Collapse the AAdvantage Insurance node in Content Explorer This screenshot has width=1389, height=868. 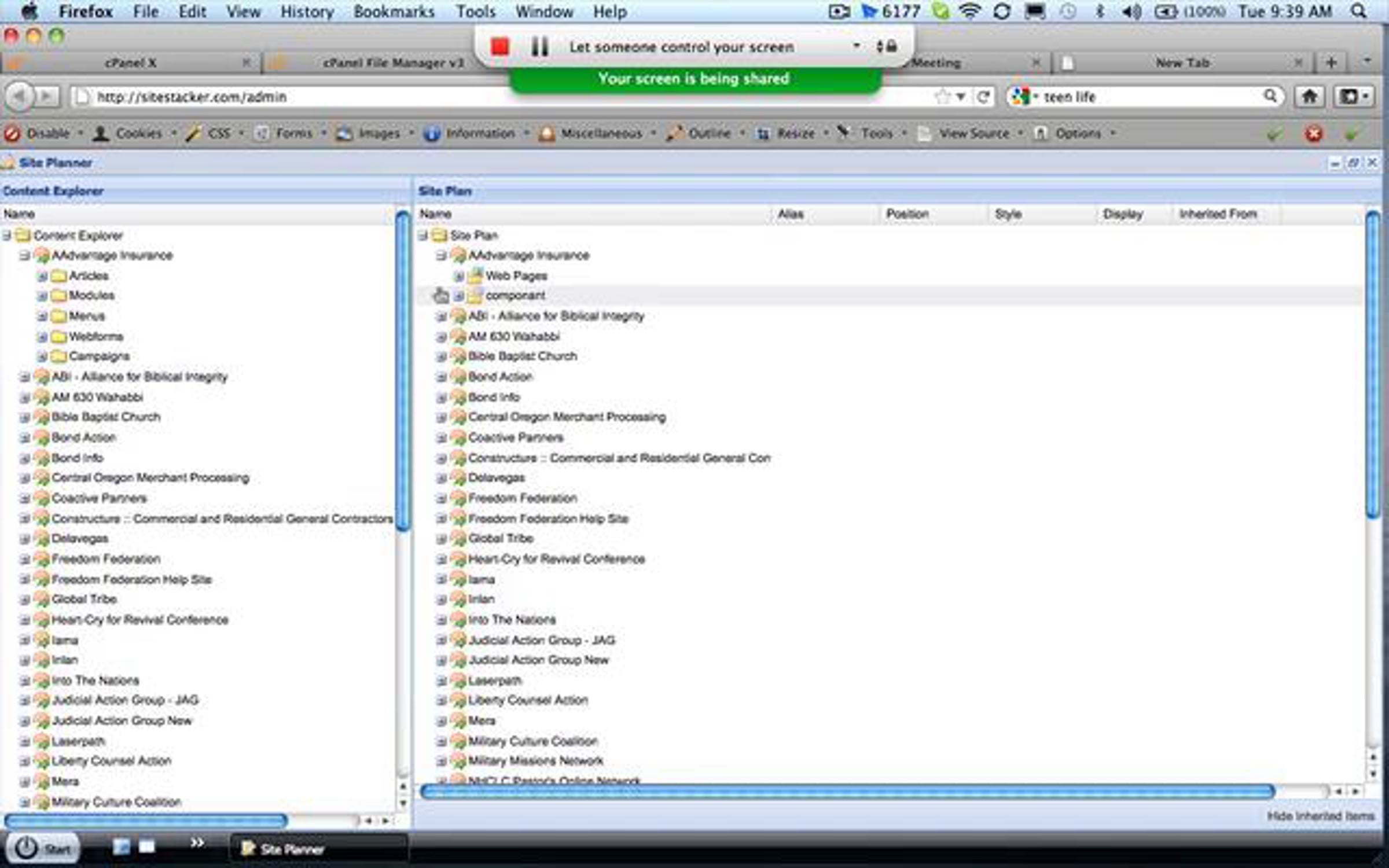point(24,255)
